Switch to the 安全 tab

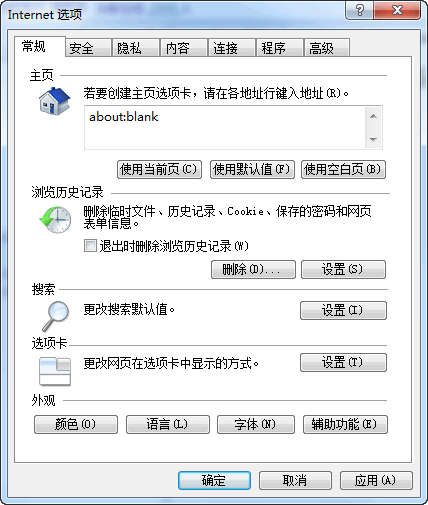(x=88, y=48)
